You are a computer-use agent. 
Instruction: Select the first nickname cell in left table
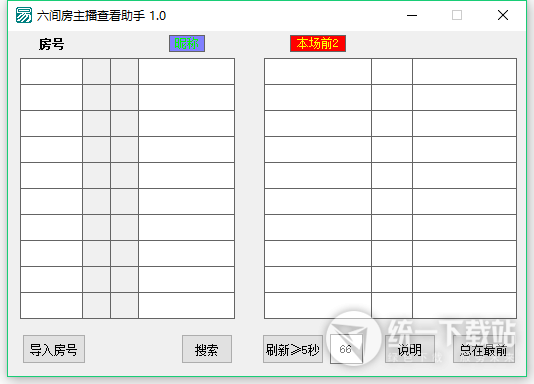186,71
